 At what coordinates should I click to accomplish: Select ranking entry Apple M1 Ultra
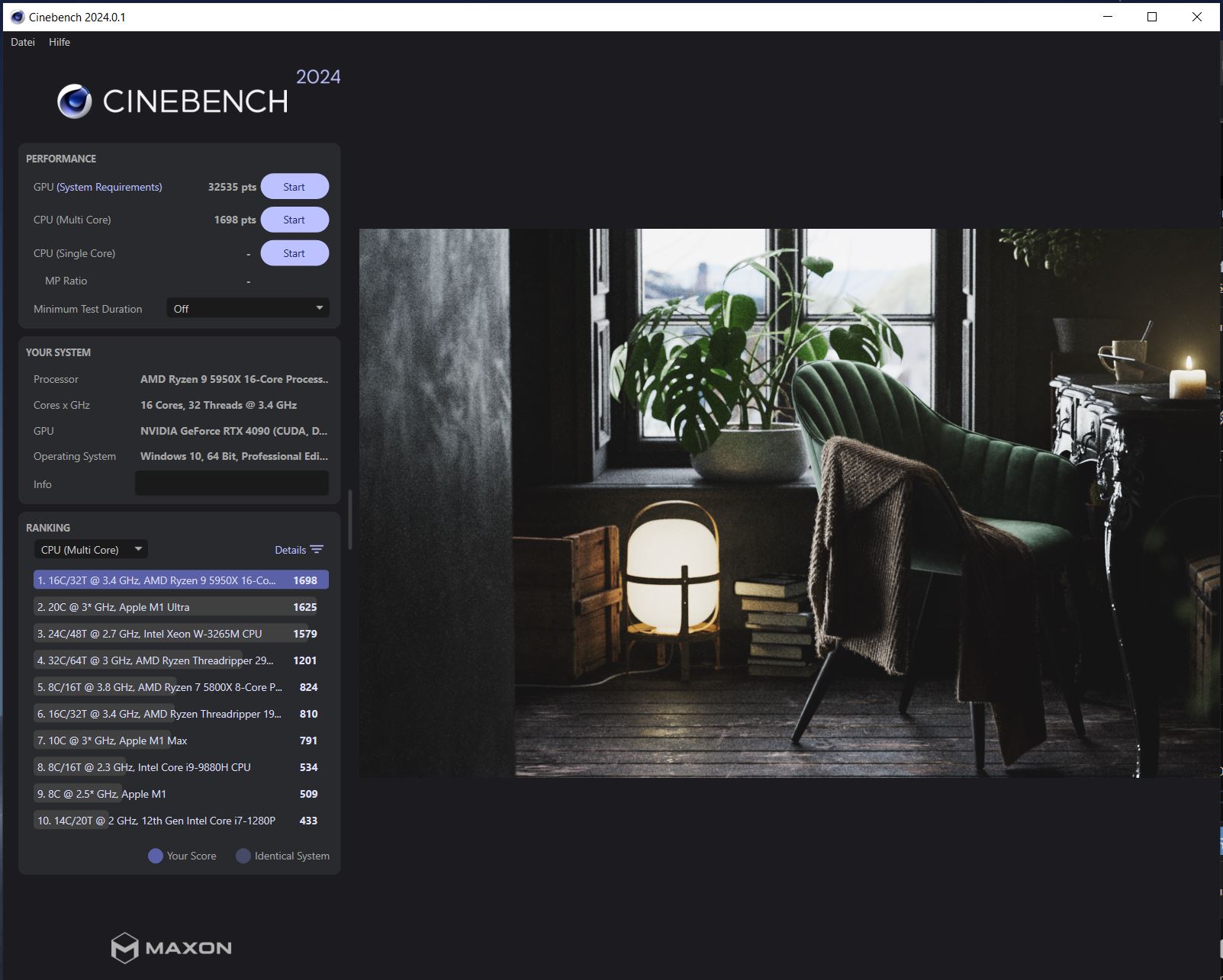click(x=181, y=607)
